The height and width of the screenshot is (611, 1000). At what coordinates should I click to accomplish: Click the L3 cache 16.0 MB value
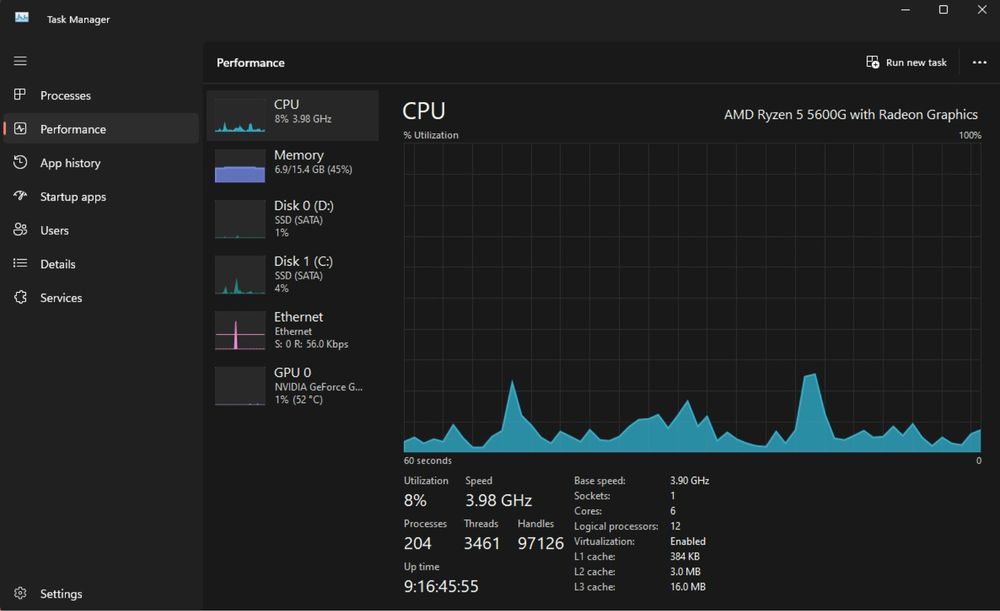(x=688, y=587)
